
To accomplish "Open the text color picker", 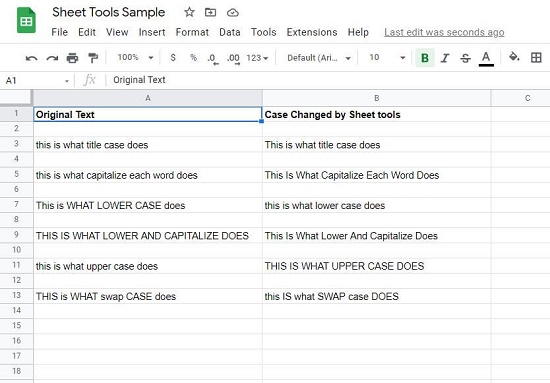I will point(486,58).
